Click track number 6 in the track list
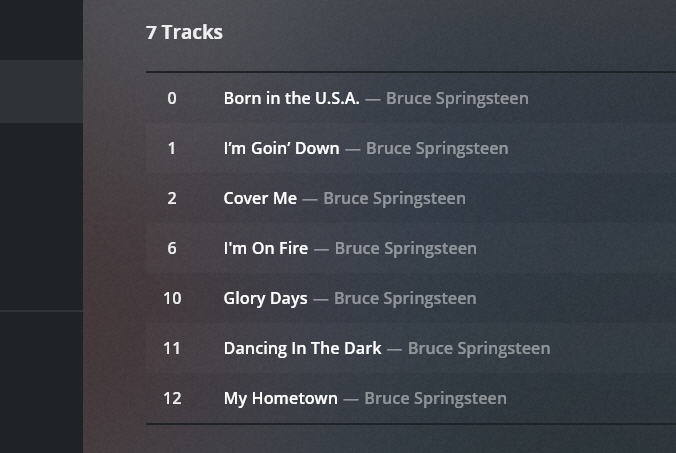The width and height of the screenshot is (676, 453). (x=172, y=248)
